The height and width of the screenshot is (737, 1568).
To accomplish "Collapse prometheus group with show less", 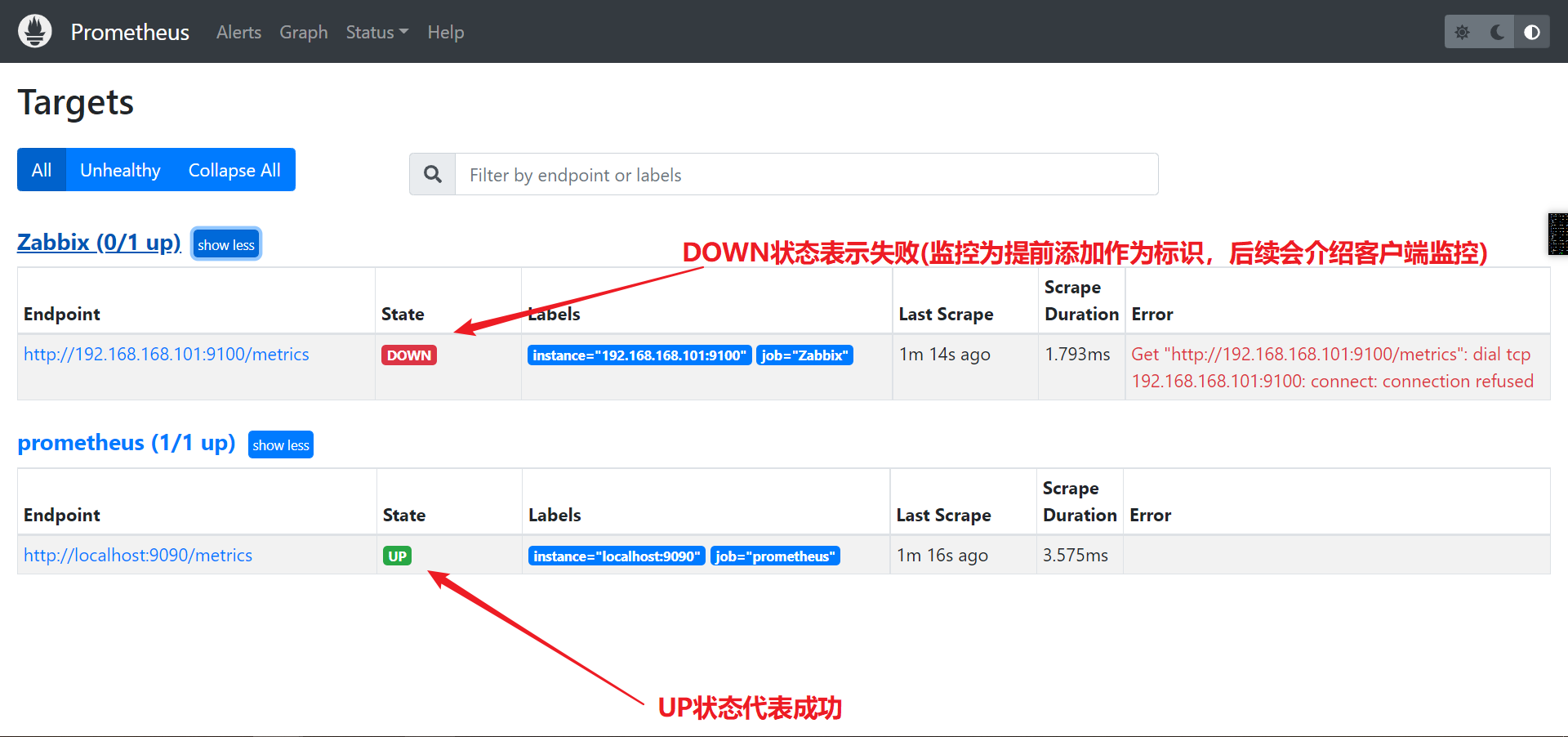I will click(x=281, y=444).
